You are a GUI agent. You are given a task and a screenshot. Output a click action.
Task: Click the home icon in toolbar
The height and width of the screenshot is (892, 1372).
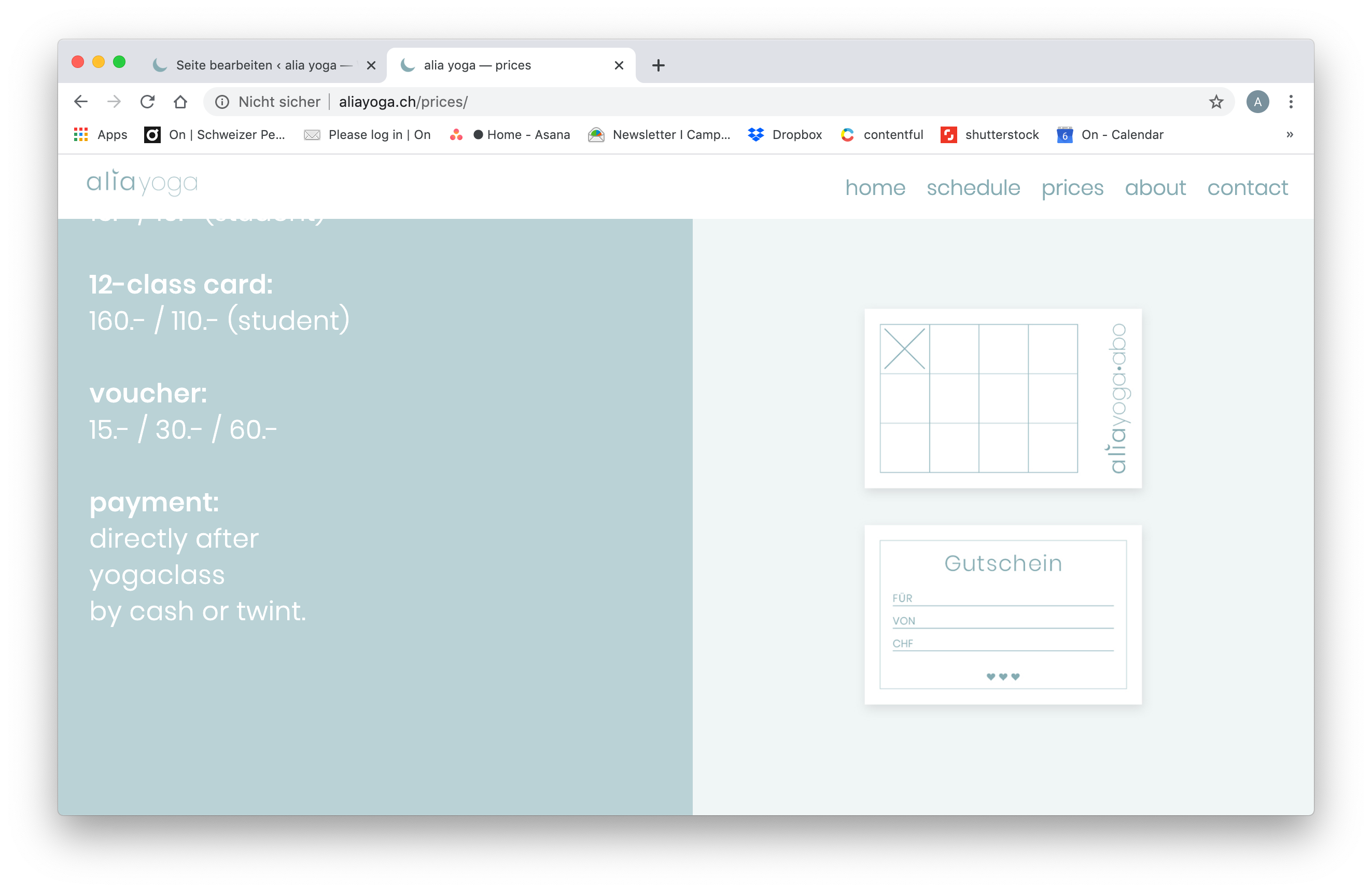[x=180, y=102]
